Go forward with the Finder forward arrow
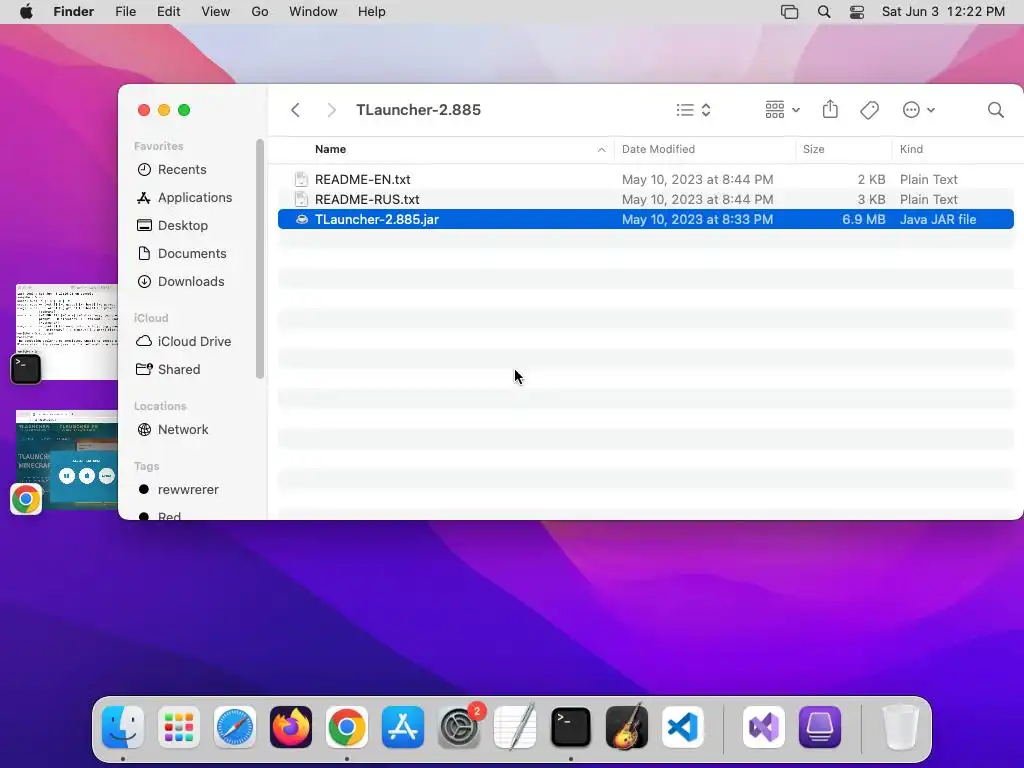This screenshot has width=1024, height=768. [x=331, y=110]
